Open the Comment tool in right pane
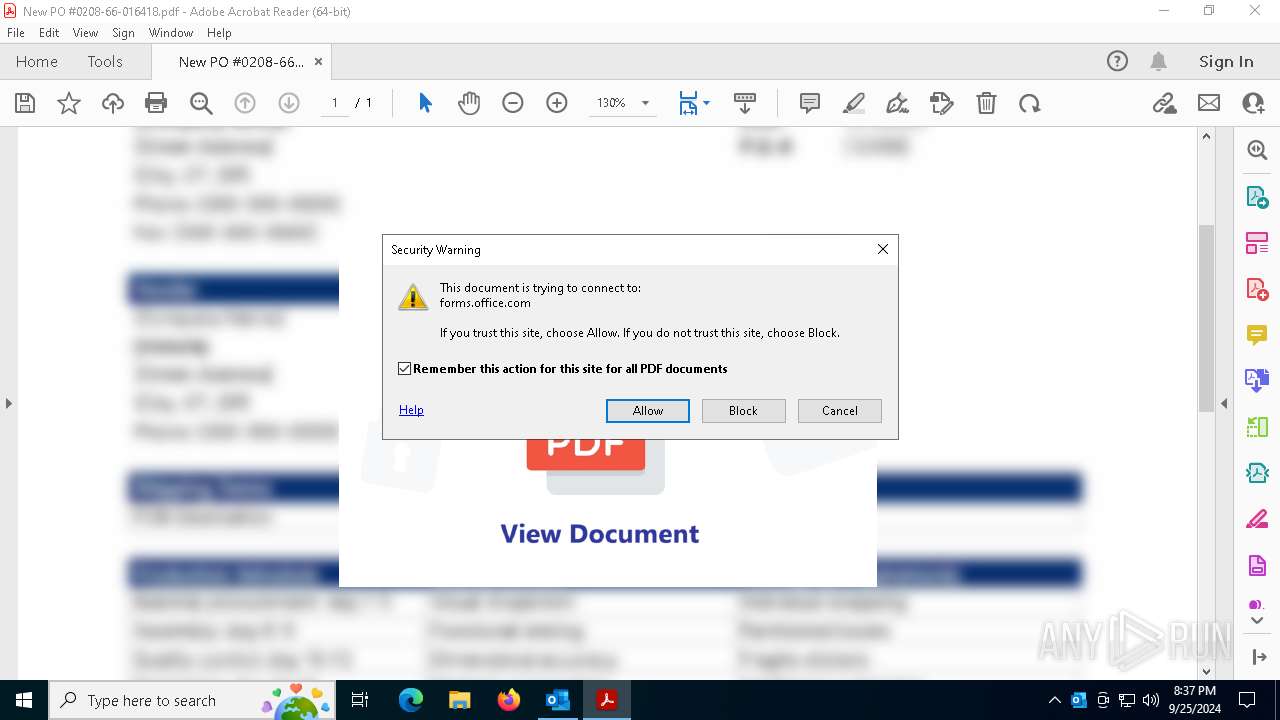Viewport: 1280px width, 720px height. (x=1257, y=334)
